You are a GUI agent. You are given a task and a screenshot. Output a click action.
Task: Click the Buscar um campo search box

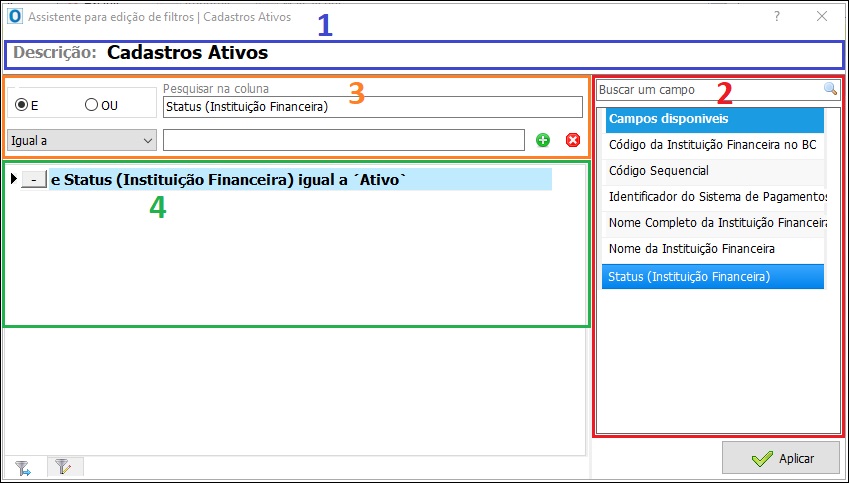710,90
